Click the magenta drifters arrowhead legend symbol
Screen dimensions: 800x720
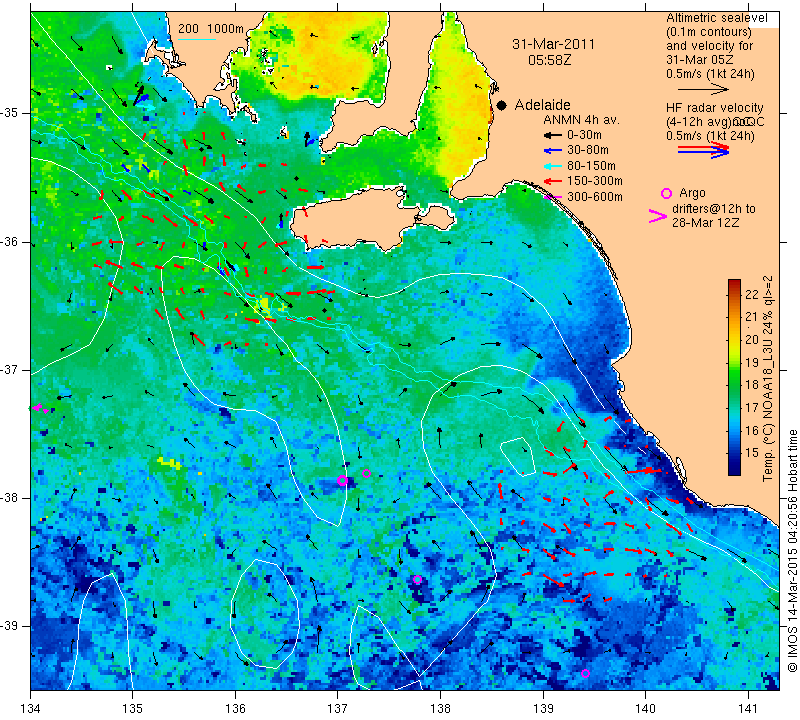[x=657, y=216]
